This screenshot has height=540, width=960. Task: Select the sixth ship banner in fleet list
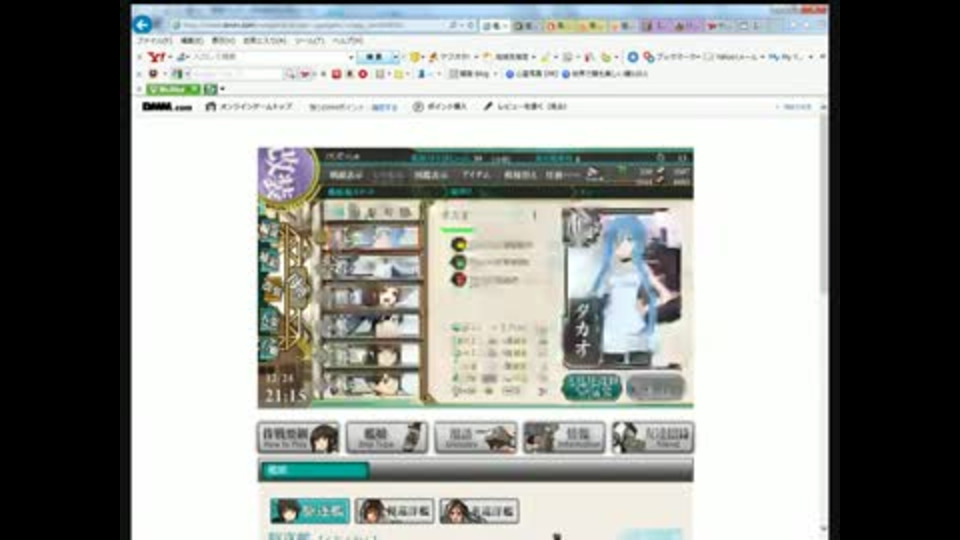click(372, 383)
